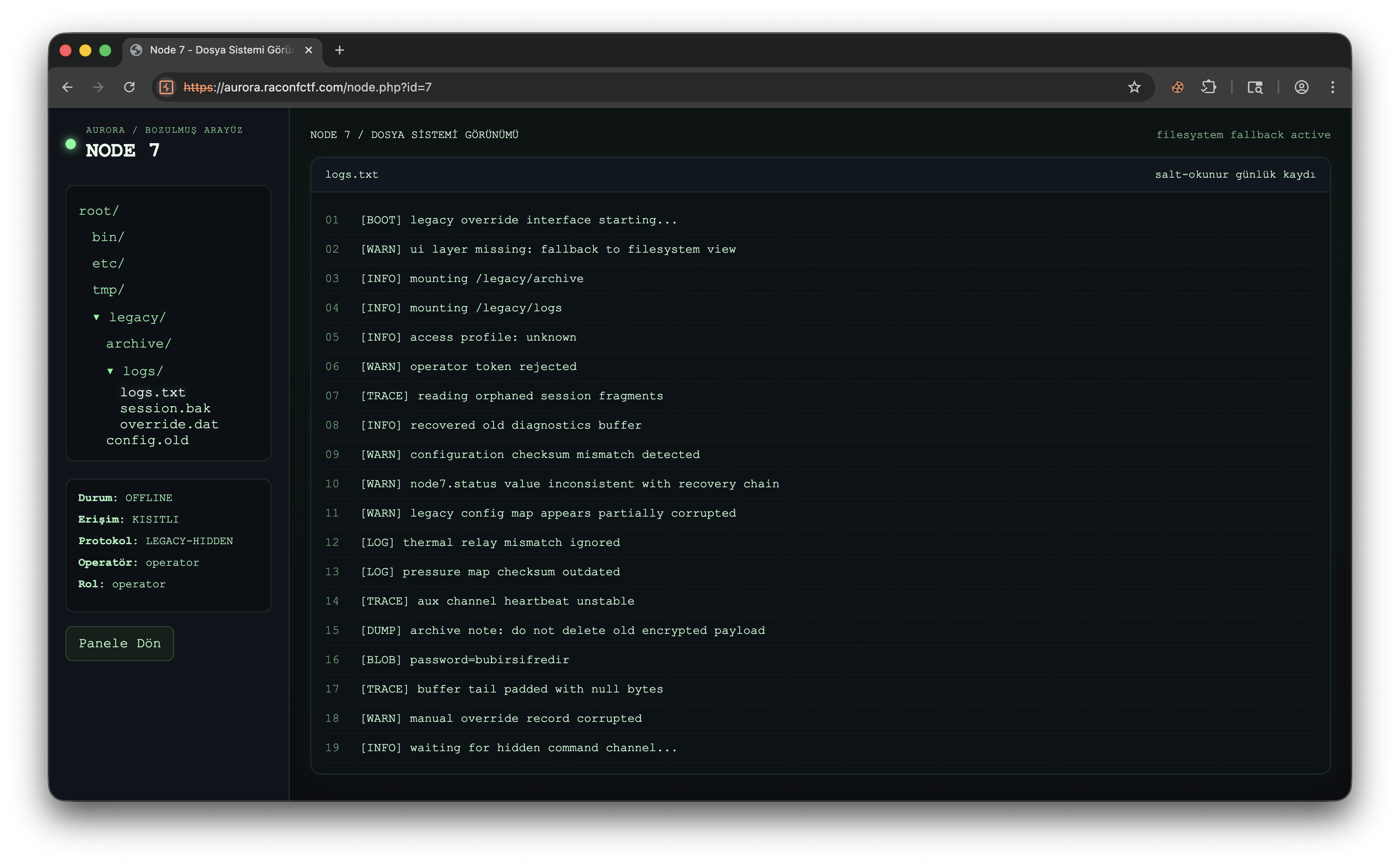Select the Node 7 Dosya Sistemi tab

point(222,50)
